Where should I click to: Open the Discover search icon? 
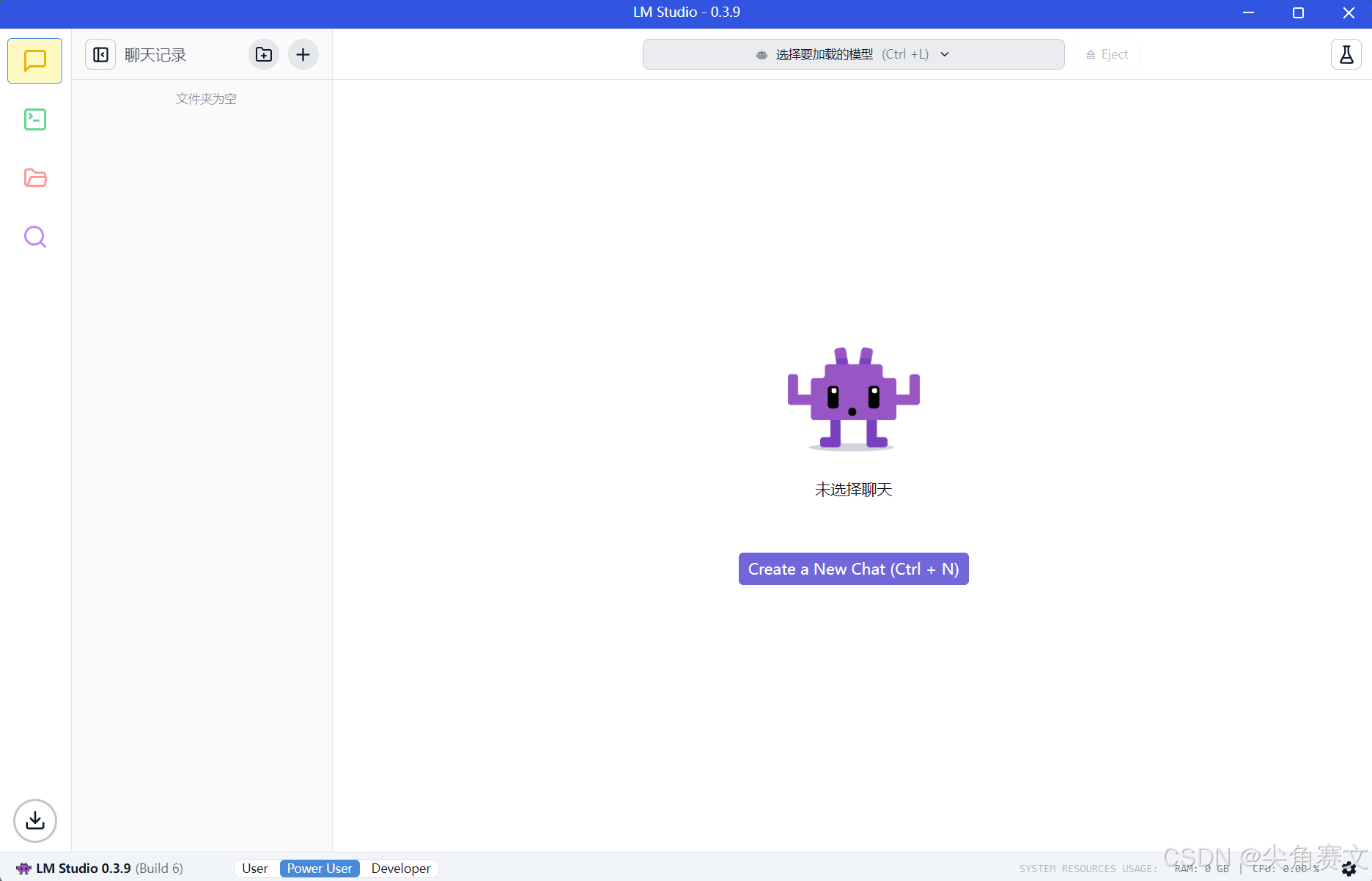(34, 237)
